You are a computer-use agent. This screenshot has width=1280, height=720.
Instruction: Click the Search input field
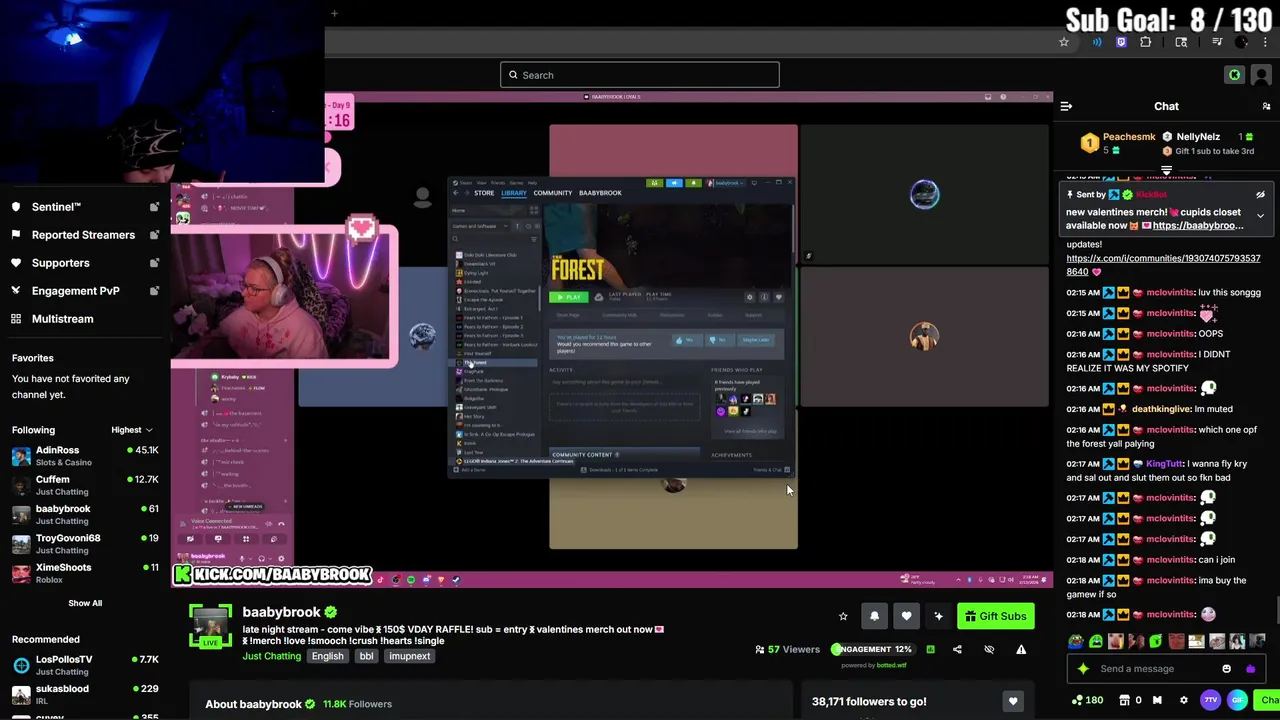[640, 75]
